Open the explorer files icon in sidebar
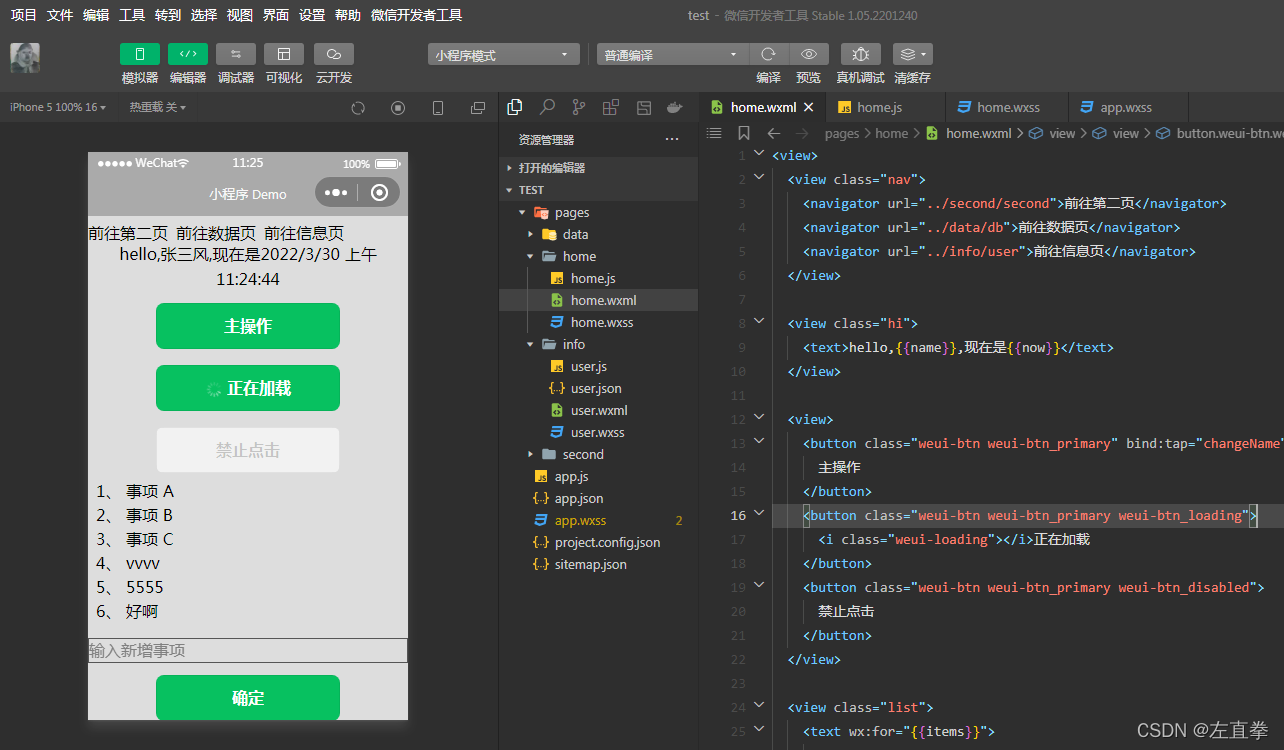This screenshot has height=750, width=1284. [515, 107]
